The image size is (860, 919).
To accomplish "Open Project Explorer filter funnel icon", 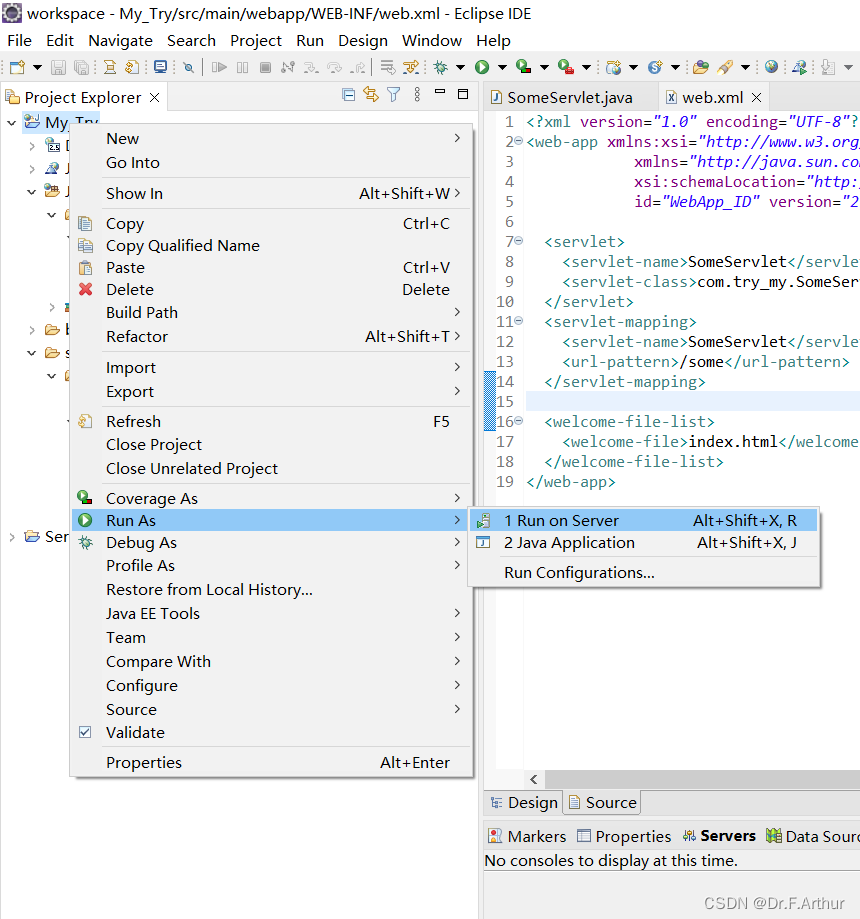I will pyautogui.click(x=393, y=94).
